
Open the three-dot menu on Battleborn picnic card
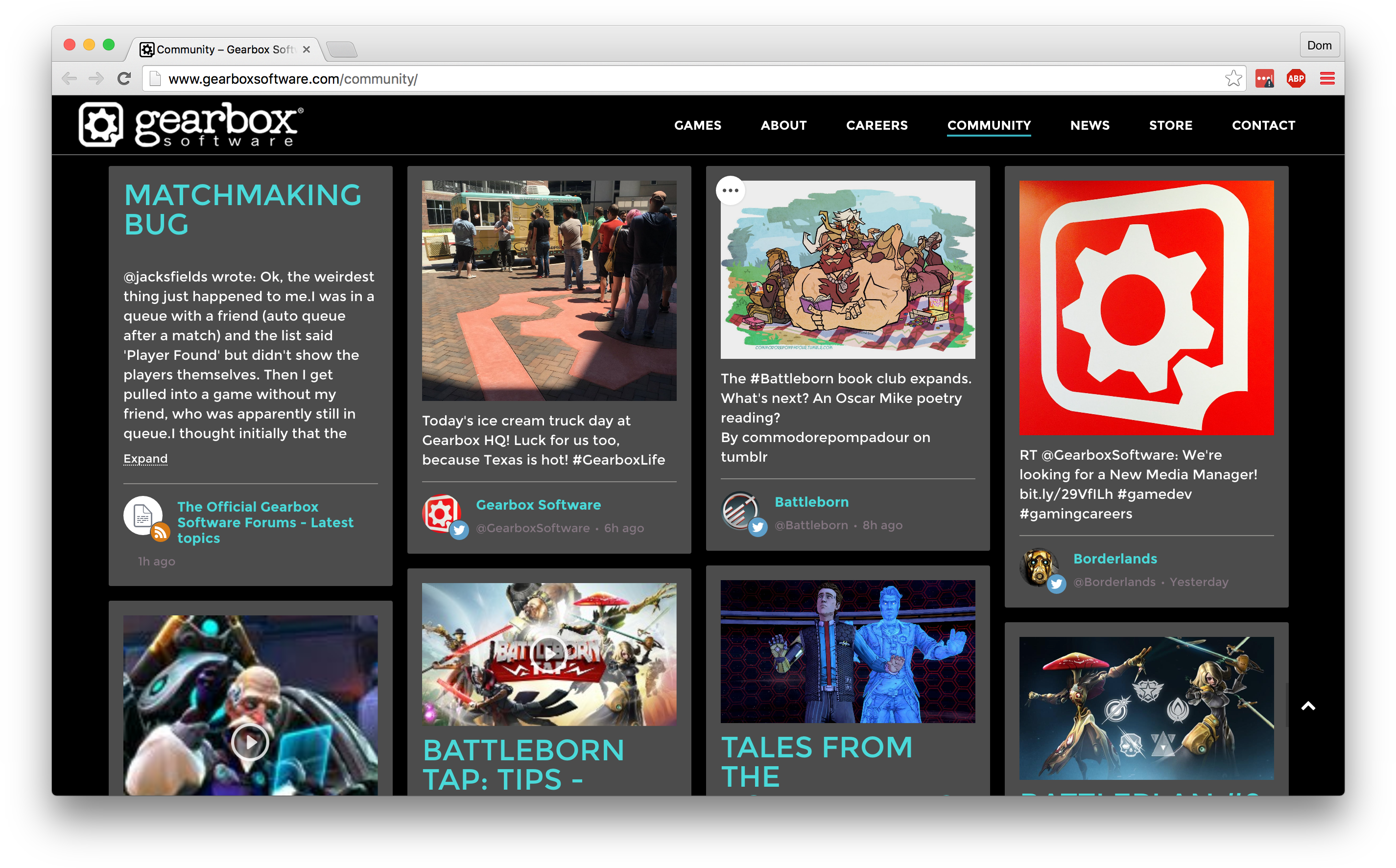(730, 190)
